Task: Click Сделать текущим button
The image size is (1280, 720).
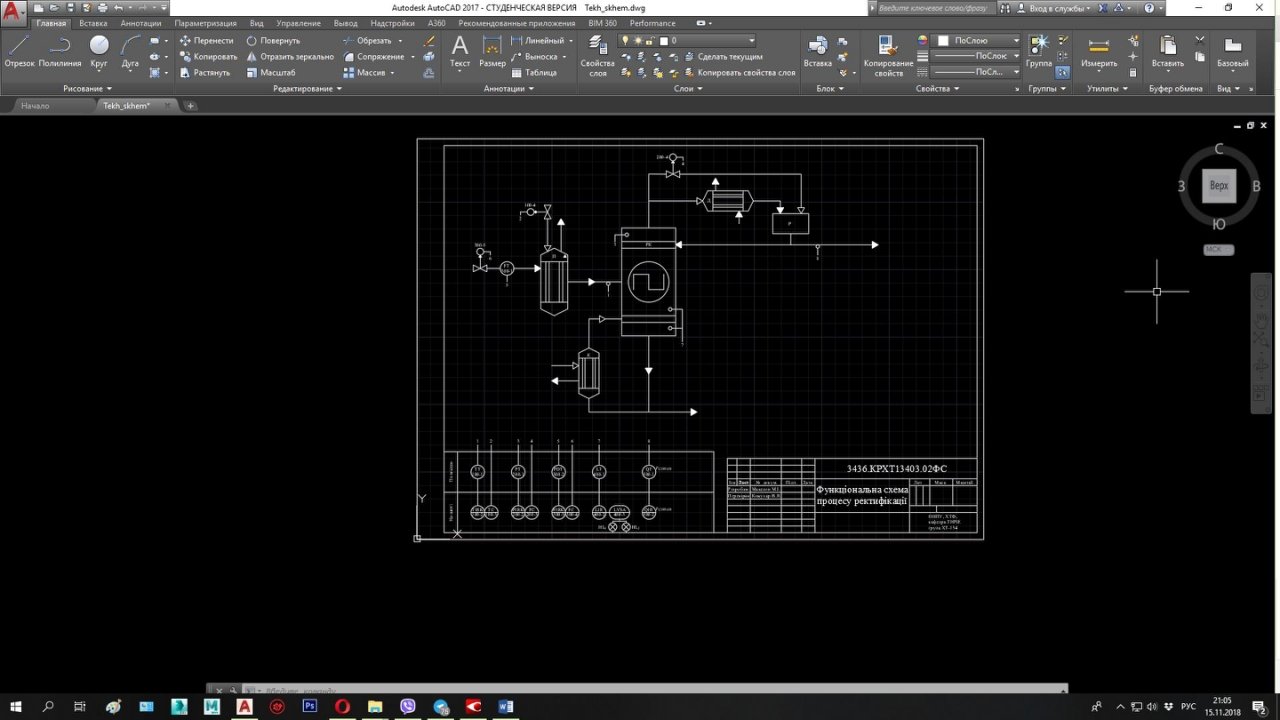Action: [729, 57]
